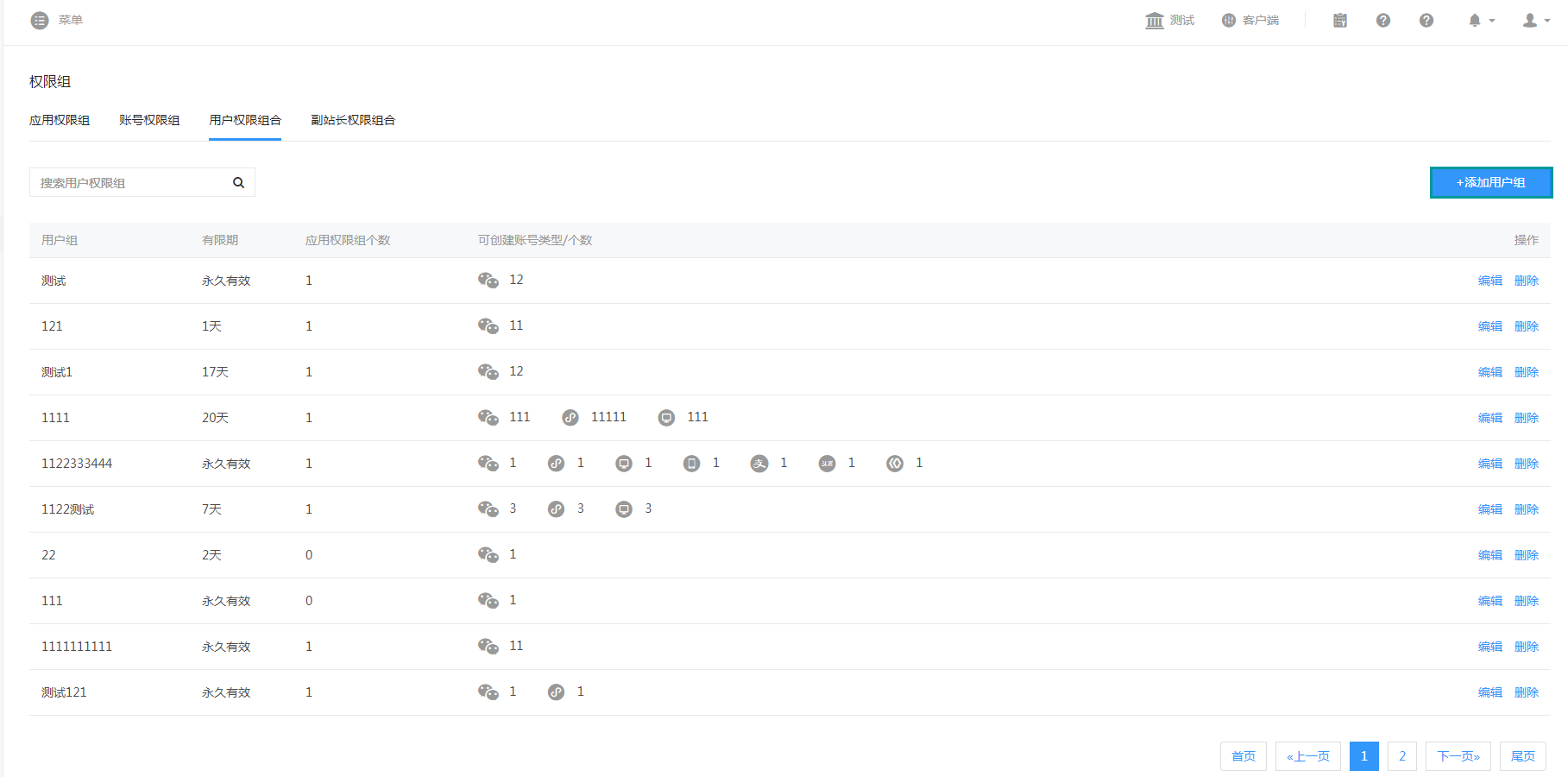Click the 用户组 column header
Image resolution: width=1568 pixels, height=777 pixels.
(60, 240)
